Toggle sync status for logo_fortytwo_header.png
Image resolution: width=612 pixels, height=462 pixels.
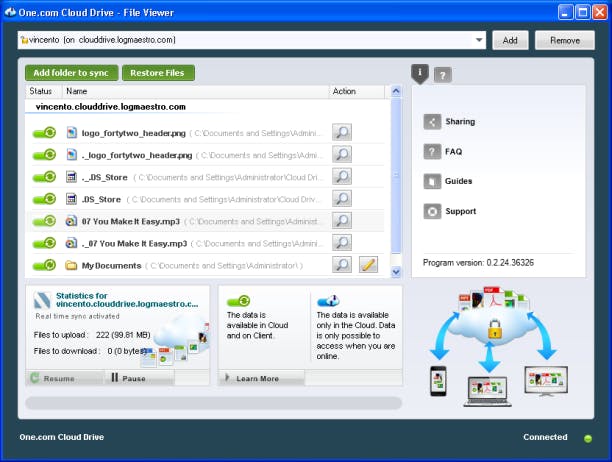44,133
